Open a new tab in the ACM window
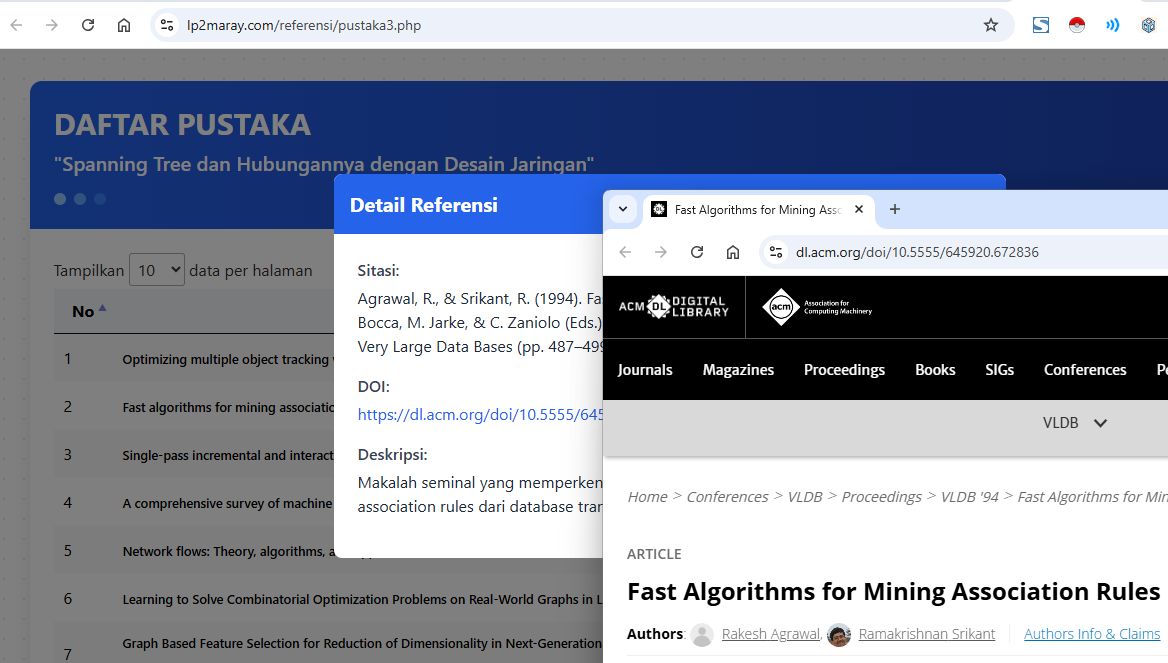Screen dimensions: 1168x663 [895, 209]
